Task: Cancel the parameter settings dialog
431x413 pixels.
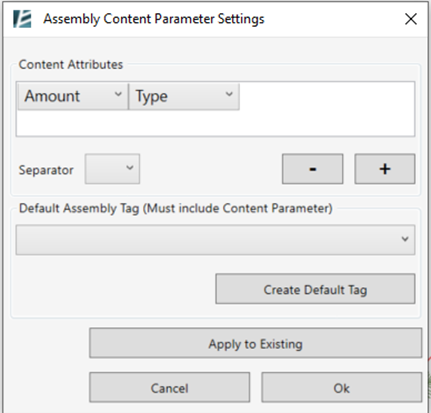Action: coord(169,387)
